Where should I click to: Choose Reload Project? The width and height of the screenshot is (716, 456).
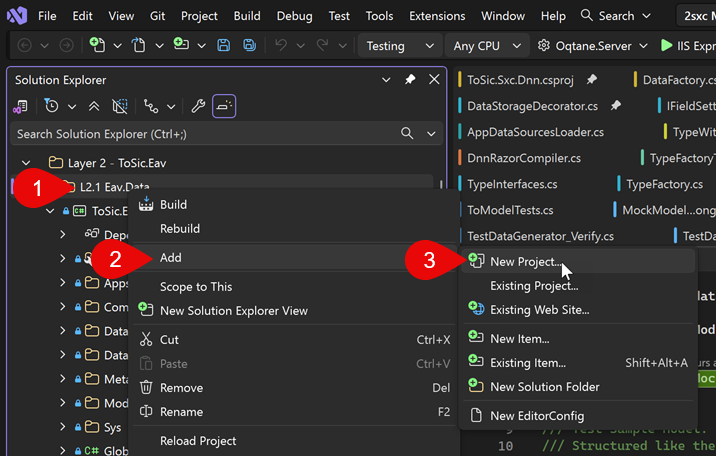click(295, 441)
